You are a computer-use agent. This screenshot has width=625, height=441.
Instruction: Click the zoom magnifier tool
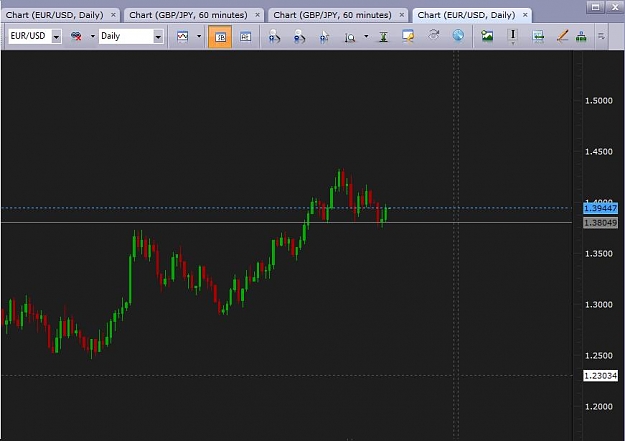(350, 37)
